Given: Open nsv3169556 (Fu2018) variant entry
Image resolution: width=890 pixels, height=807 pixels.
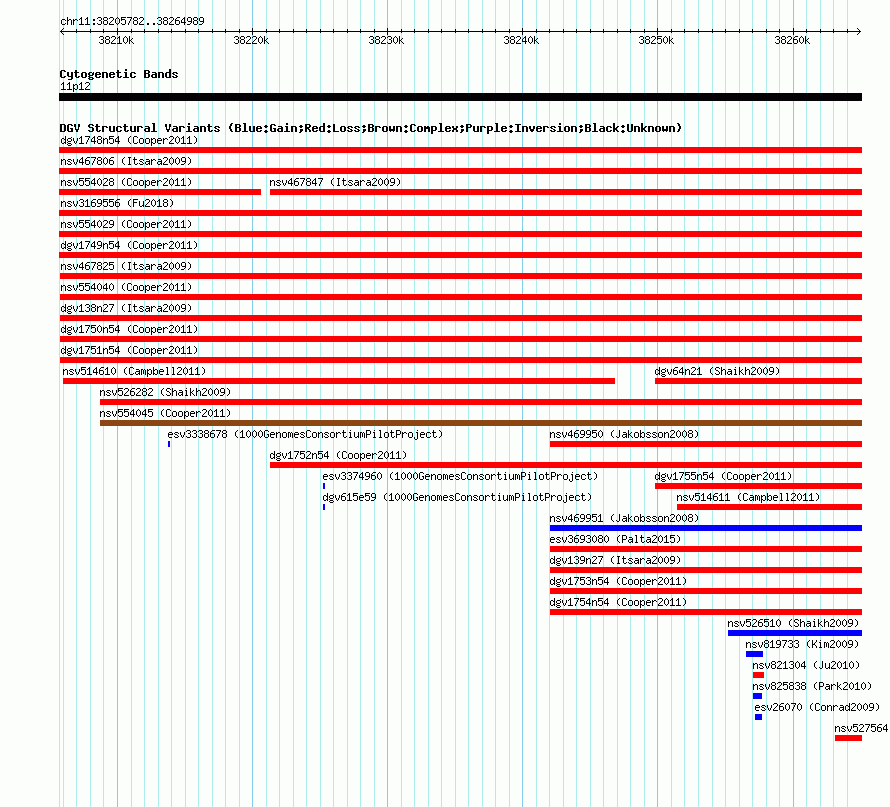Looking at the screenshot, I should pos(117,203).
